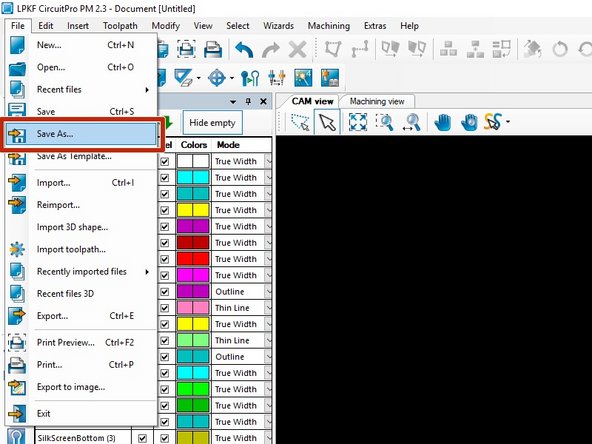592x444 pixels.
Task: Choose Exit from the File menu
Action: tap(81, 414)
